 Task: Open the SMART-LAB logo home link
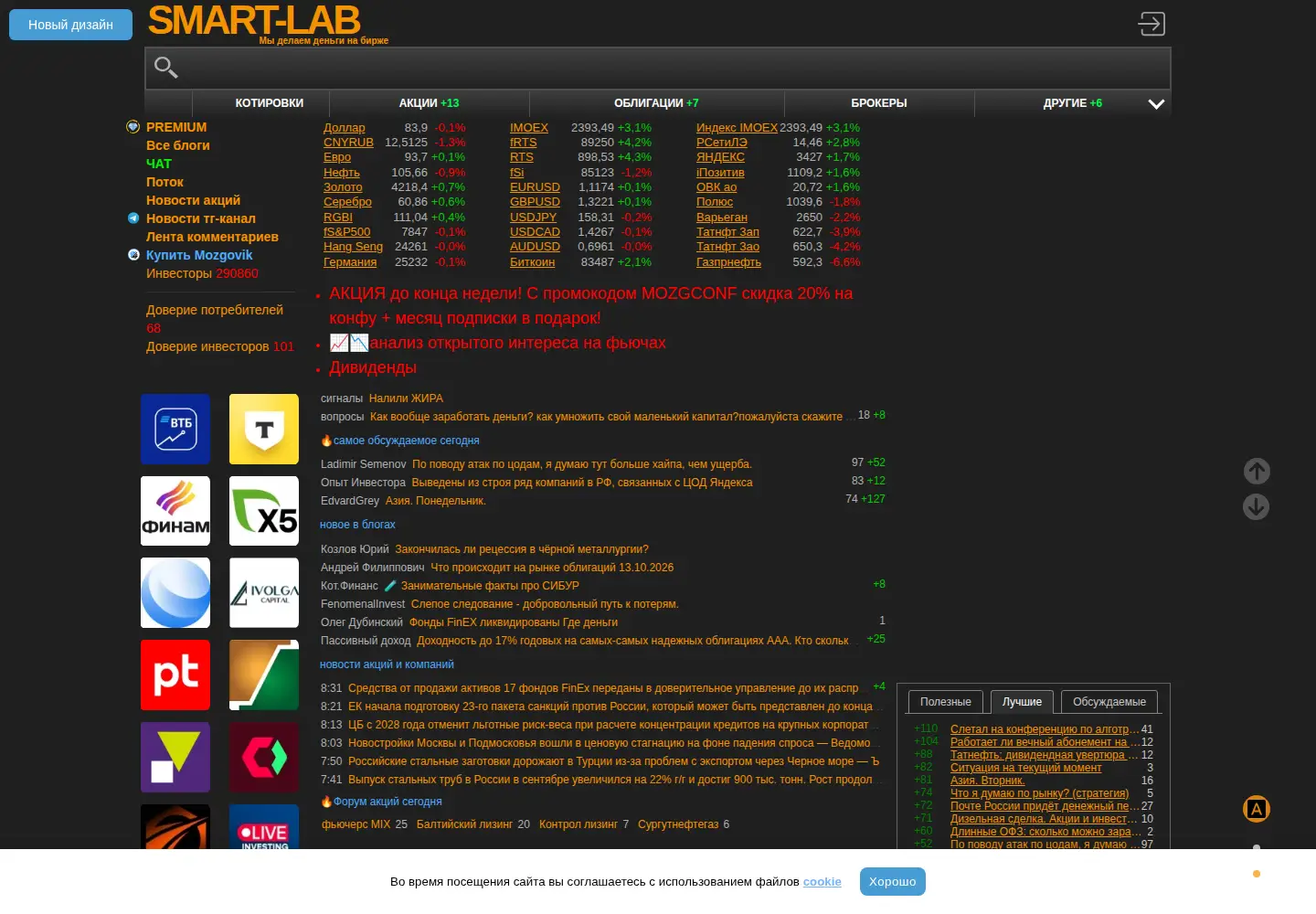[255, 20]
